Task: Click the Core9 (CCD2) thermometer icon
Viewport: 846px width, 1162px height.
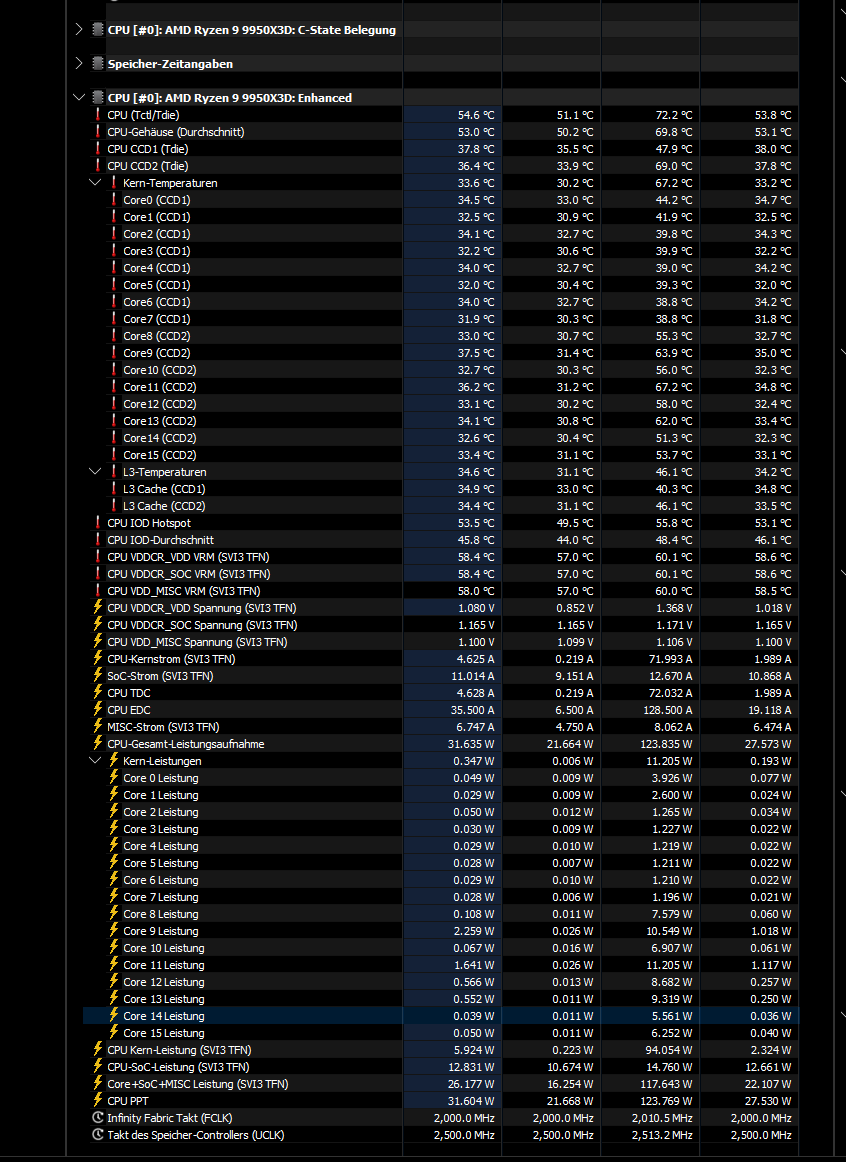Action: (113, 353)
